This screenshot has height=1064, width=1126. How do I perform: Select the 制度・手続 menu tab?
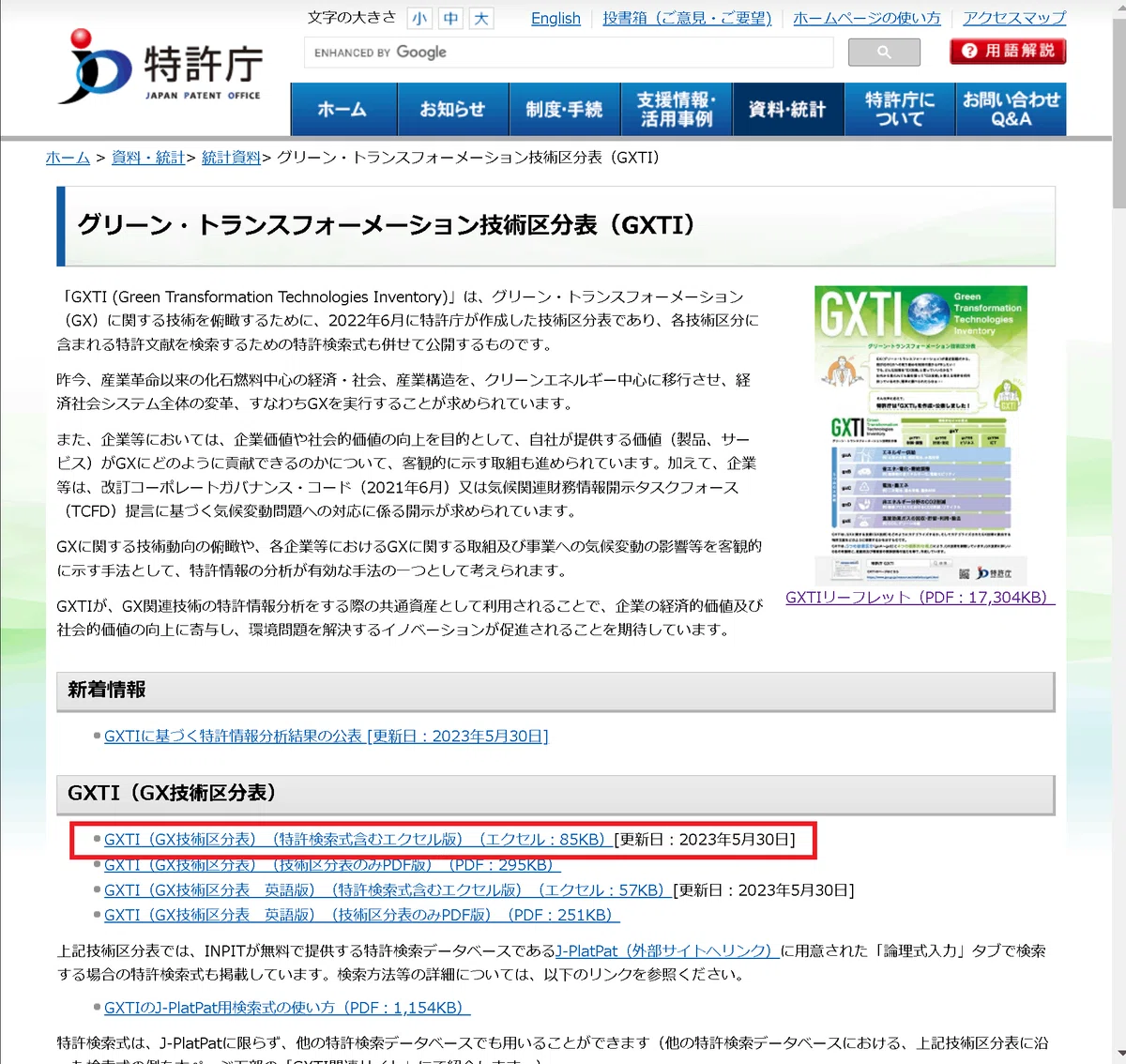coord(565,110)
